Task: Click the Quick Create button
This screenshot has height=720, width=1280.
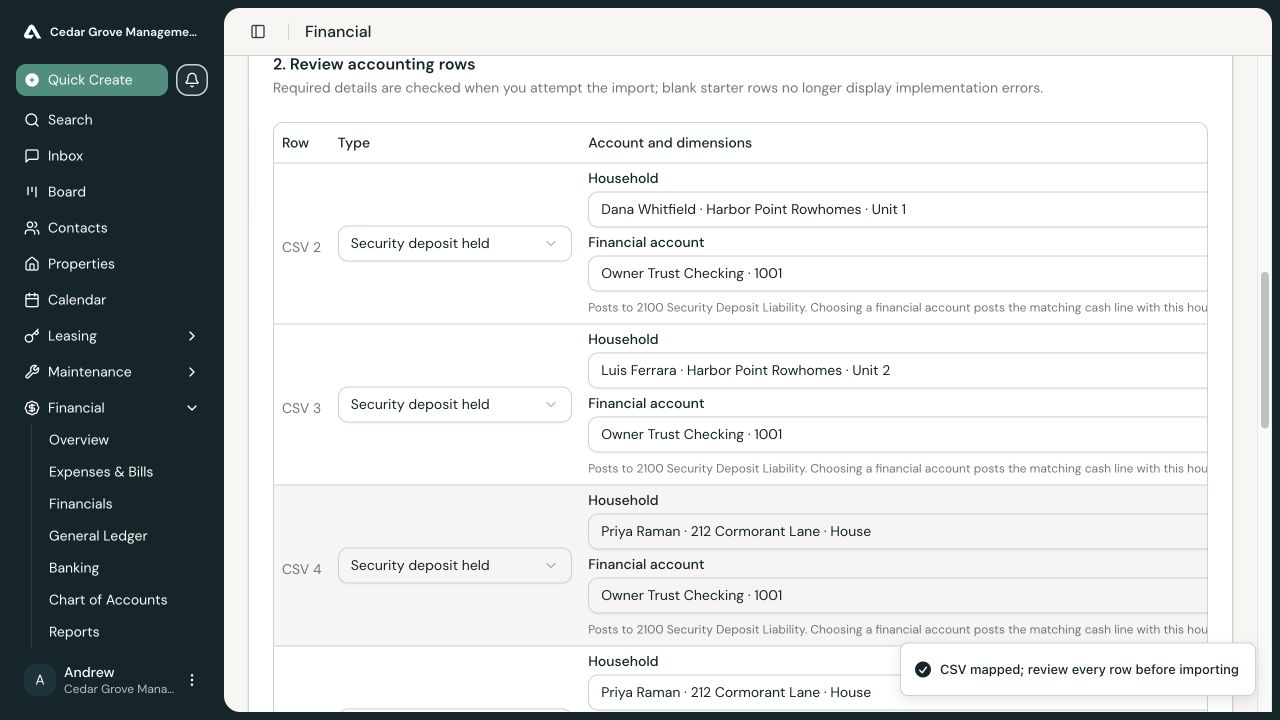Action: point(92,80)
